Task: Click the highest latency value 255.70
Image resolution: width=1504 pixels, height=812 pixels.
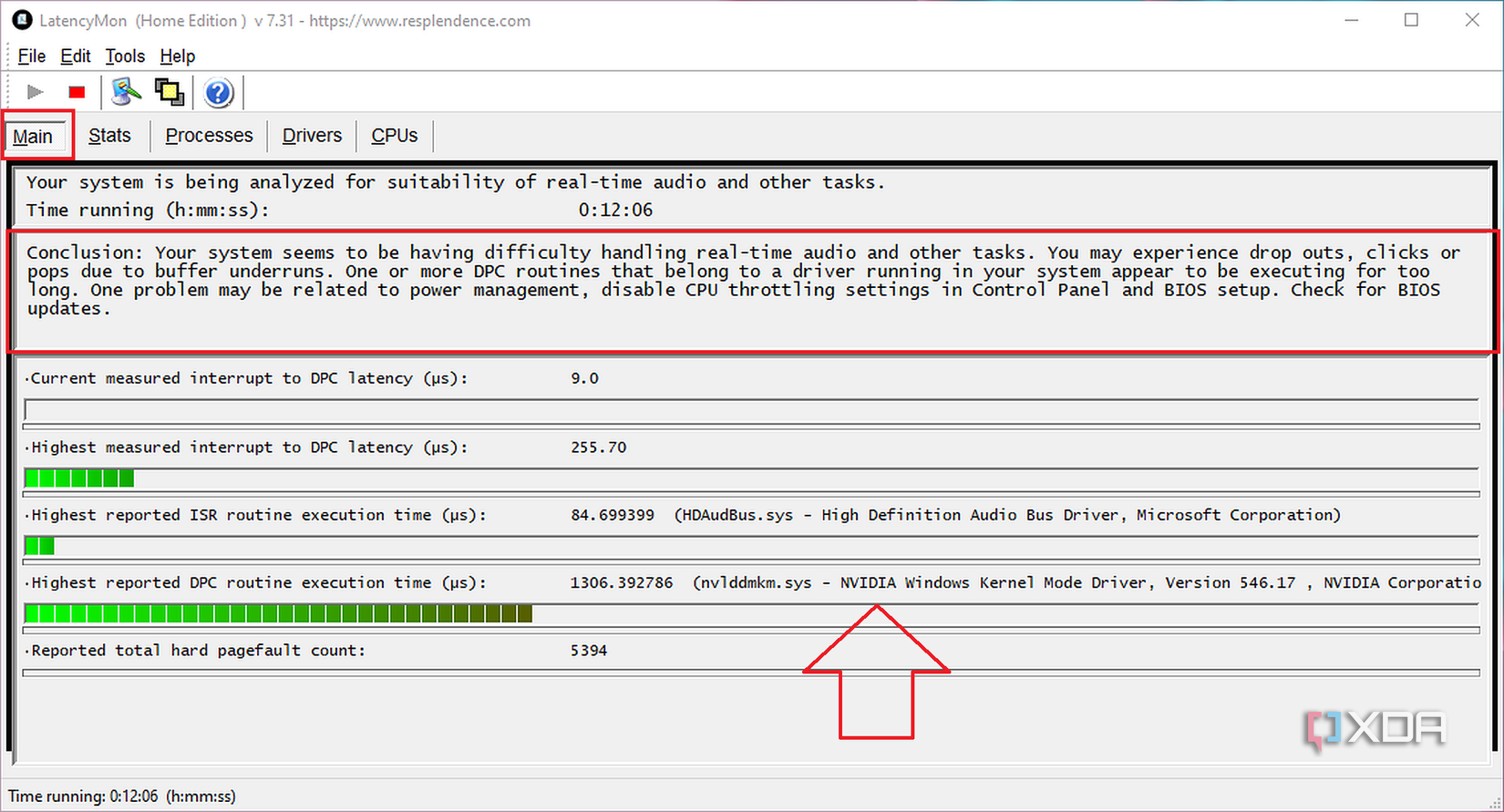Action: click(x=599, y=447)
